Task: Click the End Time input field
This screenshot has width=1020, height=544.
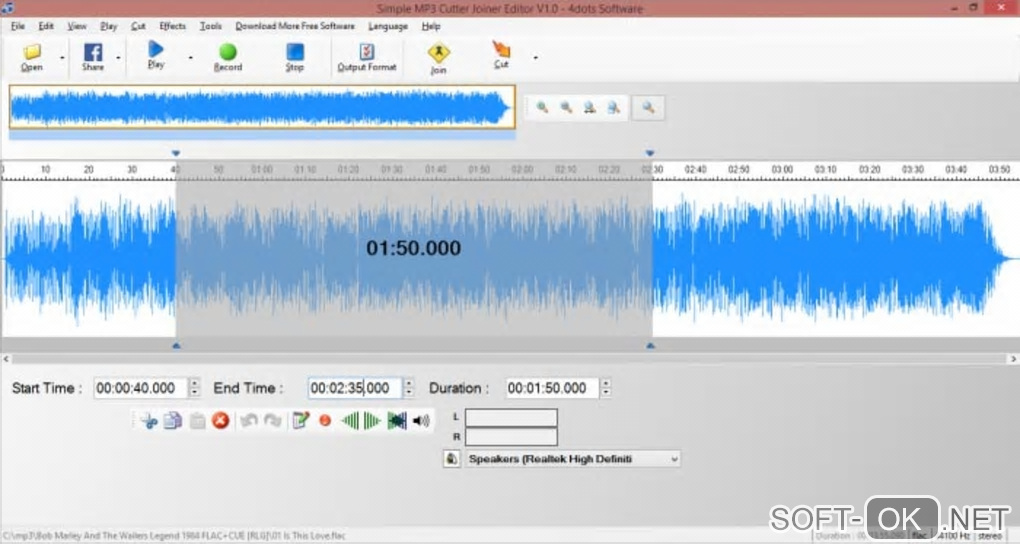Action: coord(355,388)
